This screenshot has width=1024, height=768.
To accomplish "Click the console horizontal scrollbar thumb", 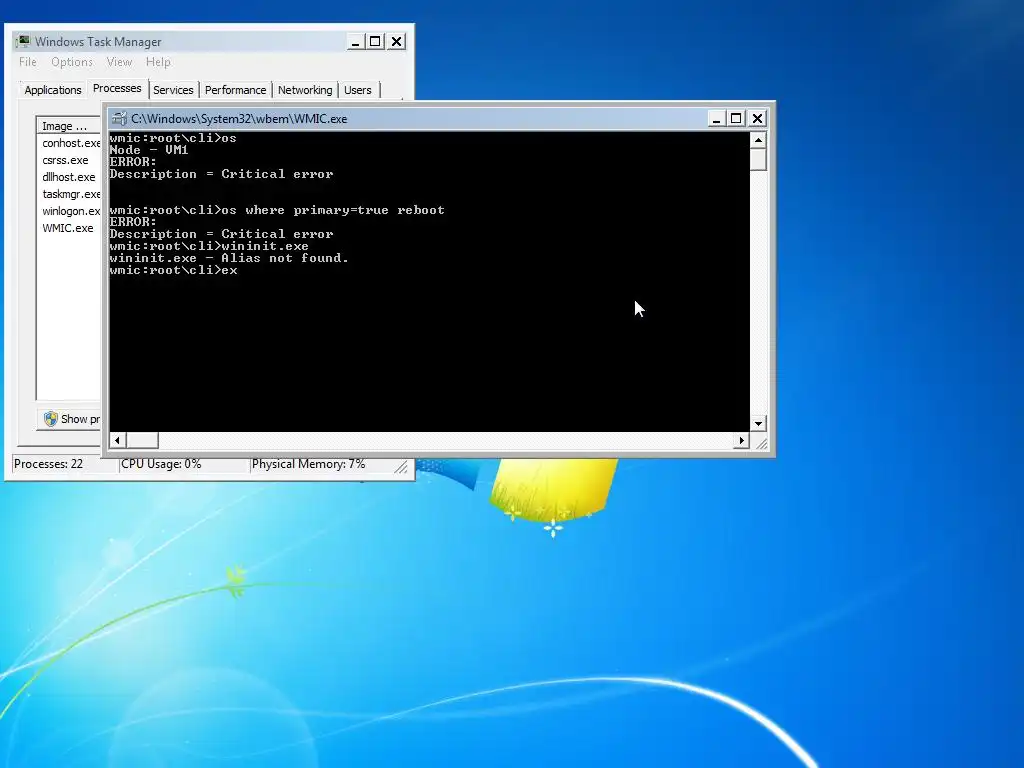I will [142, 441].
